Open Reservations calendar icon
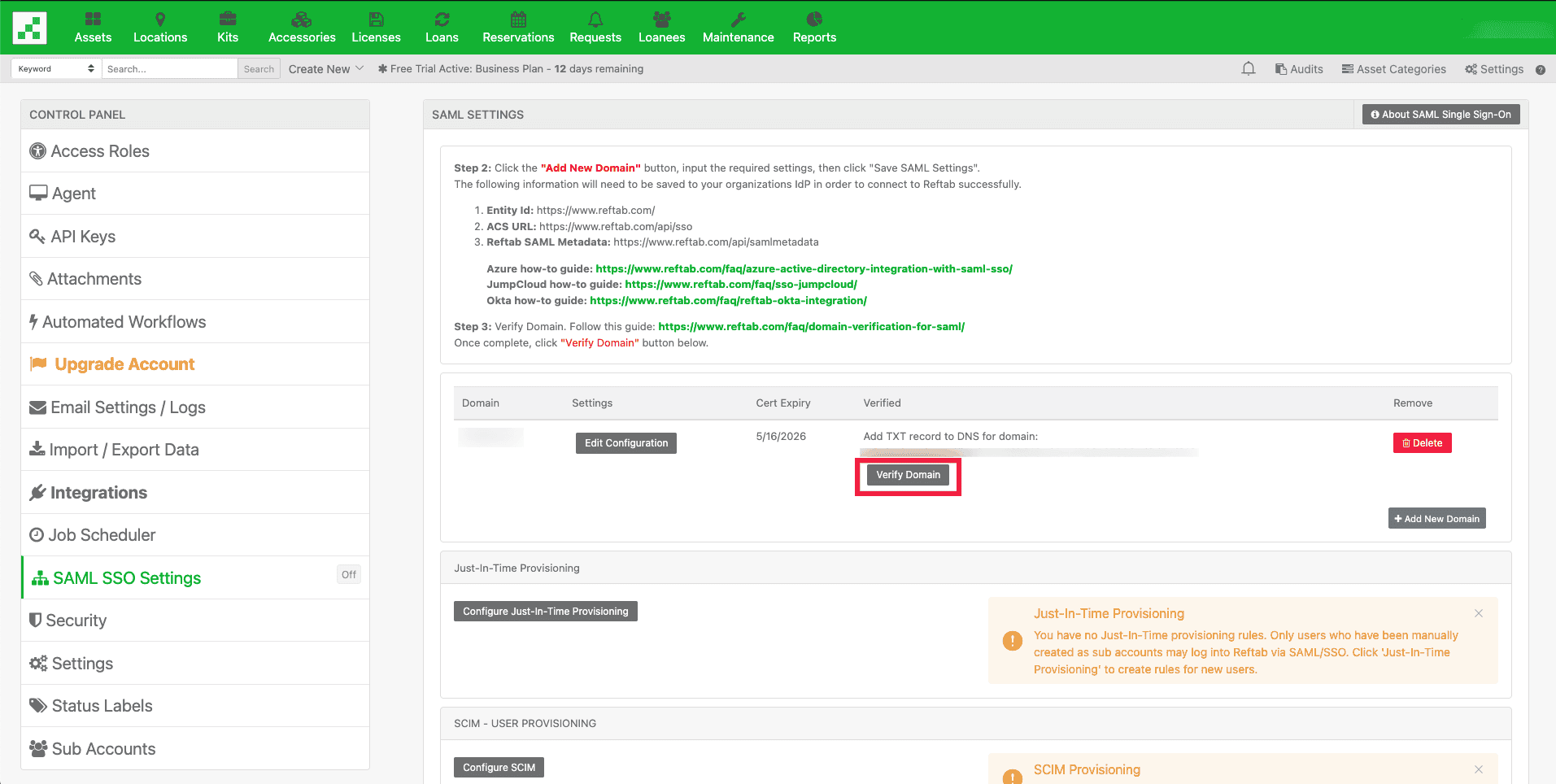The image size is (1556, 784). click(x=518, y=19)
